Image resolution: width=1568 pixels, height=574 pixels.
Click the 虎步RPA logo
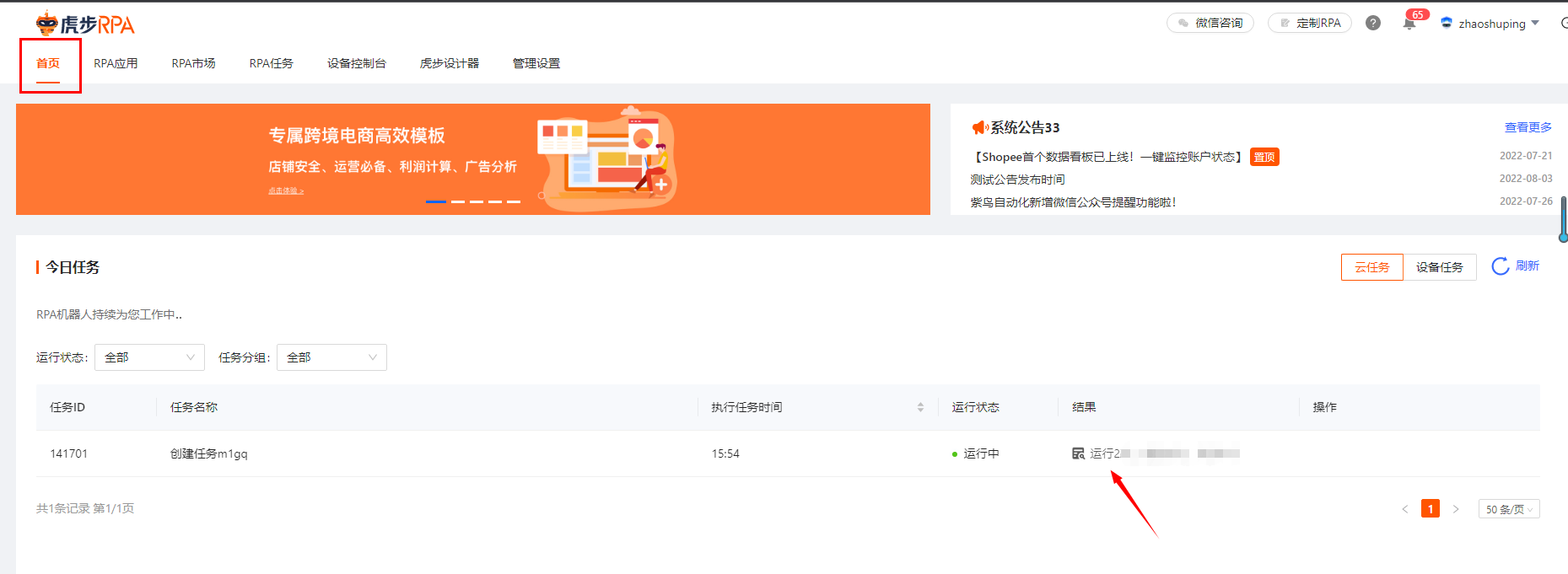(x=85, y=24)
